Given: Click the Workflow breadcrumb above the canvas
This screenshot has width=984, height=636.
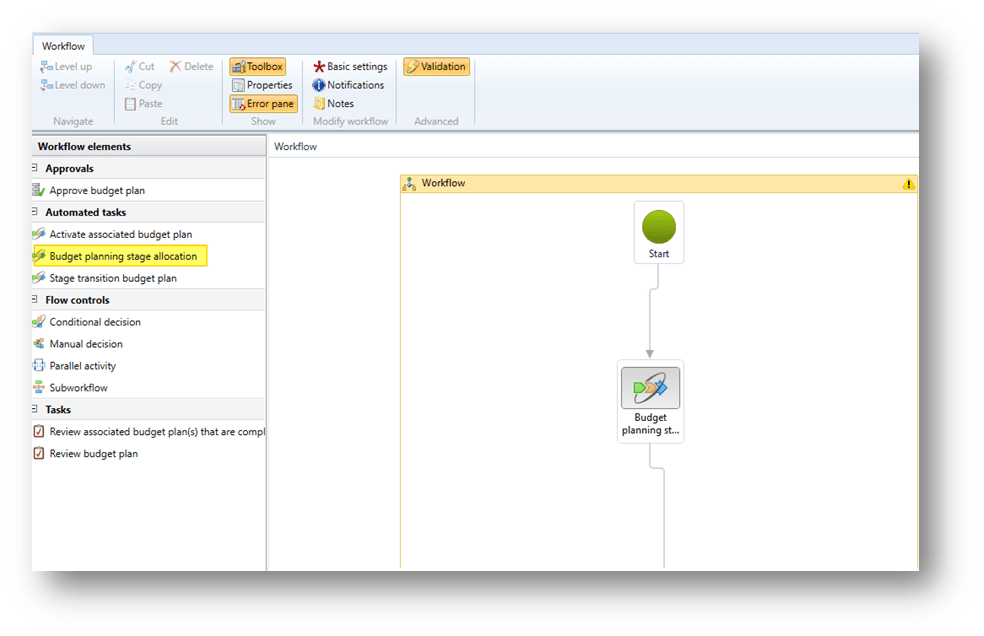Looking at the screenshot, I should (295, 147).
